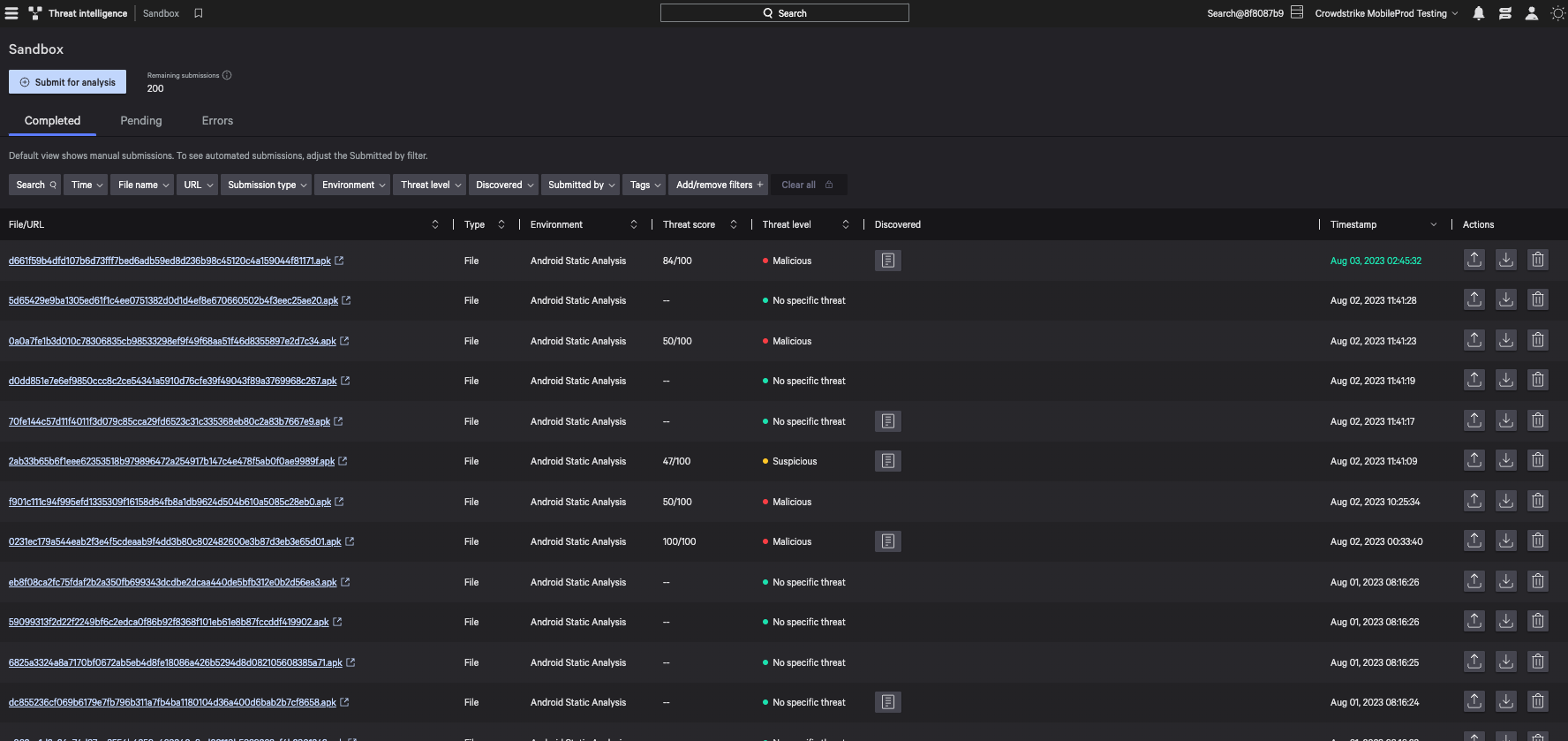The image size is (1568, 741).
Task: Download the d661f59b apk sample
Action: [1506, 260]
